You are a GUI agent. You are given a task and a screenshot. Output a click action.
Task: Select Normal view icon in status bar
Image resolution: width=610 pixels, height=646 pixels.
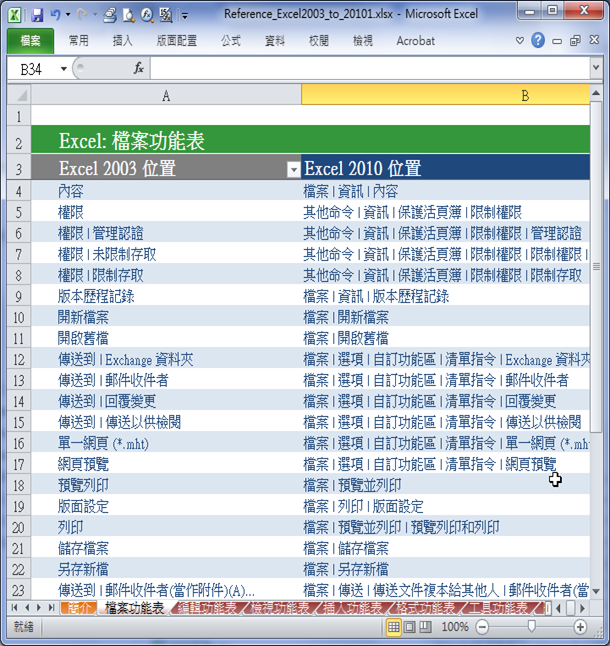[394, 627]
